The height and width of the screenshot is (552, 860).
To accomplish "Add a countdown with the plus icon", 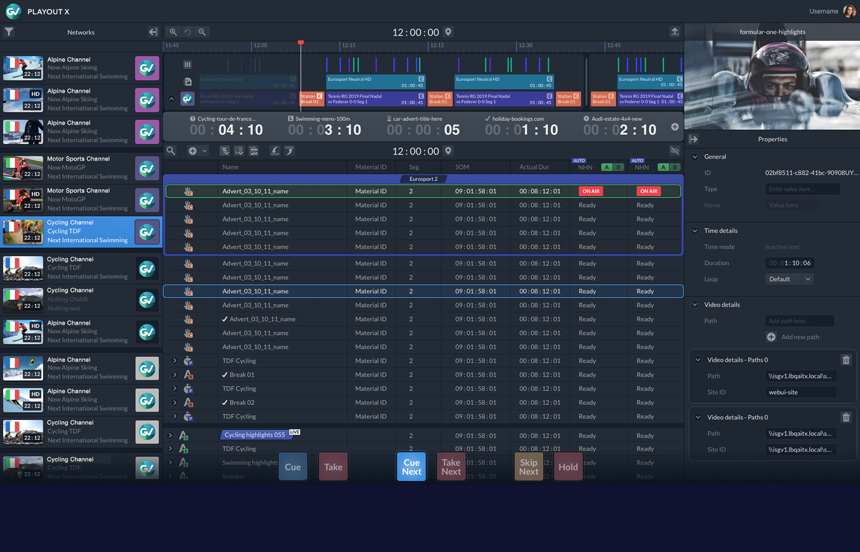I will pos(674,127).
